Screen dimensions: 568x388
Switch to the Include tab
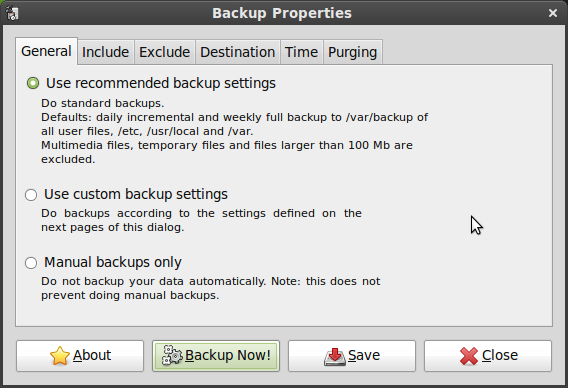coord(105,52)
